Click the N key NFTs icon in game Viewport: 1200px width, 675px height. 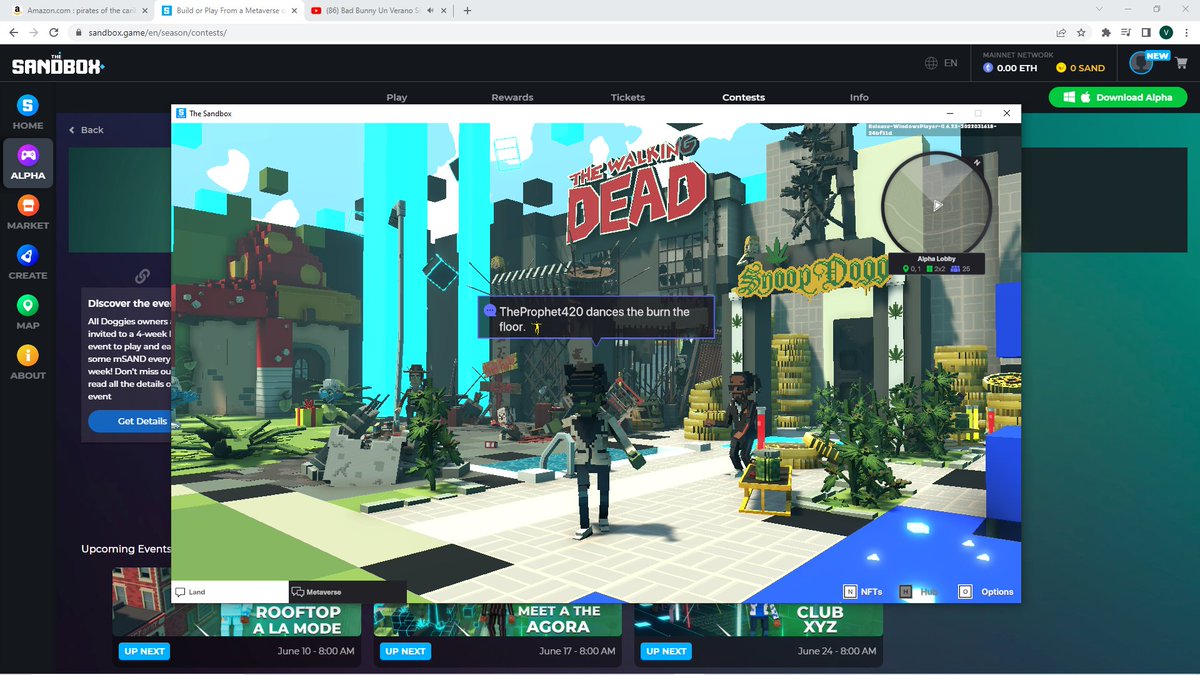point(851,591)
